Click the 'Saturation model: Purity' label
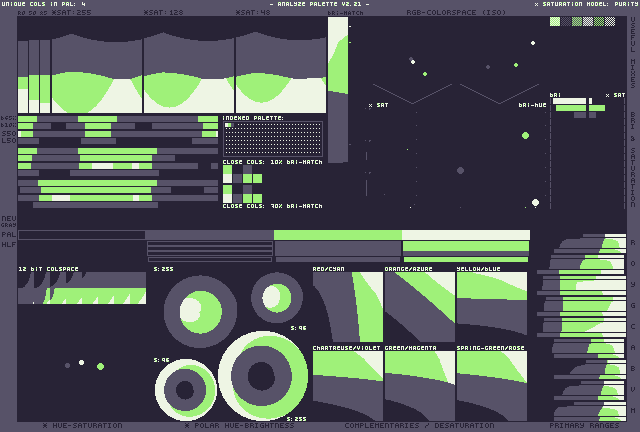This screenshot has width=640, height=432. tap(587, 4)
